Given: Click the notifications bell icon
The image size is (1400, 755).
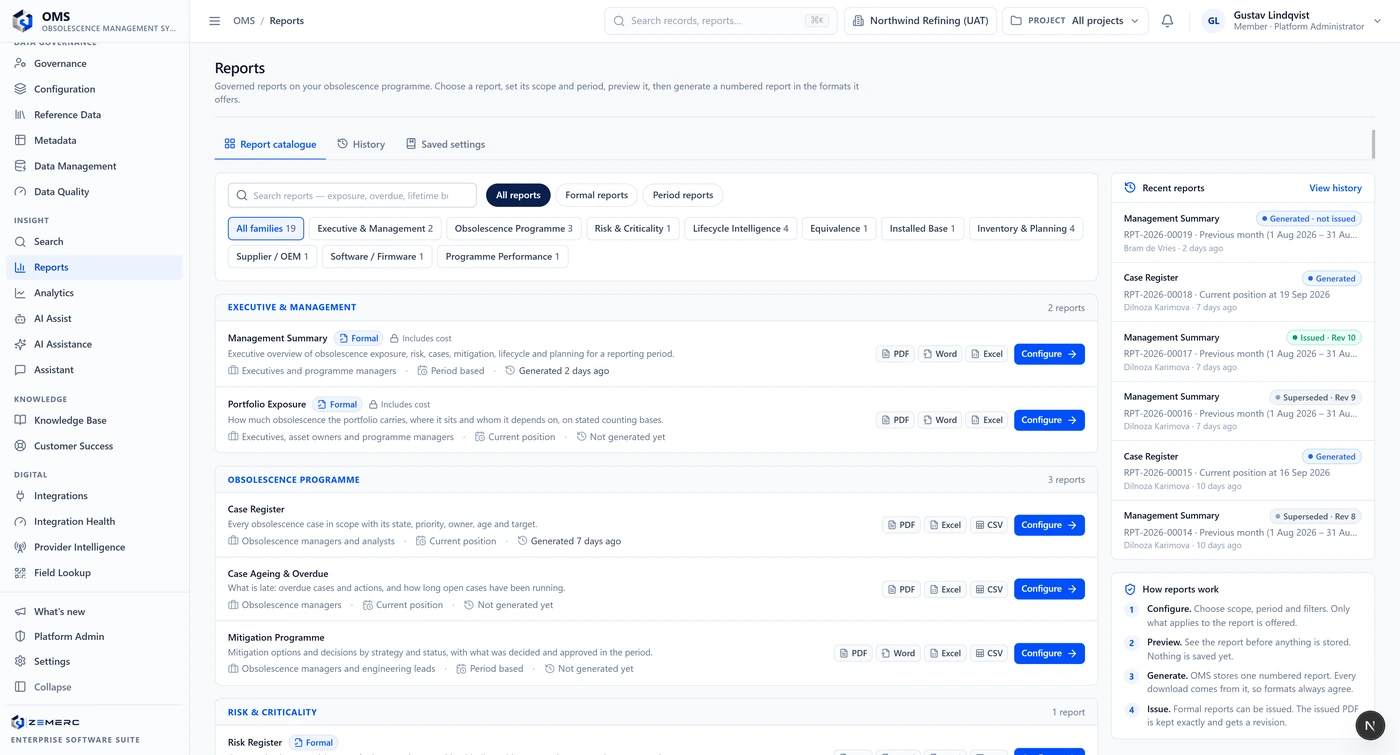Looking at the screenshot, I should coord(1167,21).
